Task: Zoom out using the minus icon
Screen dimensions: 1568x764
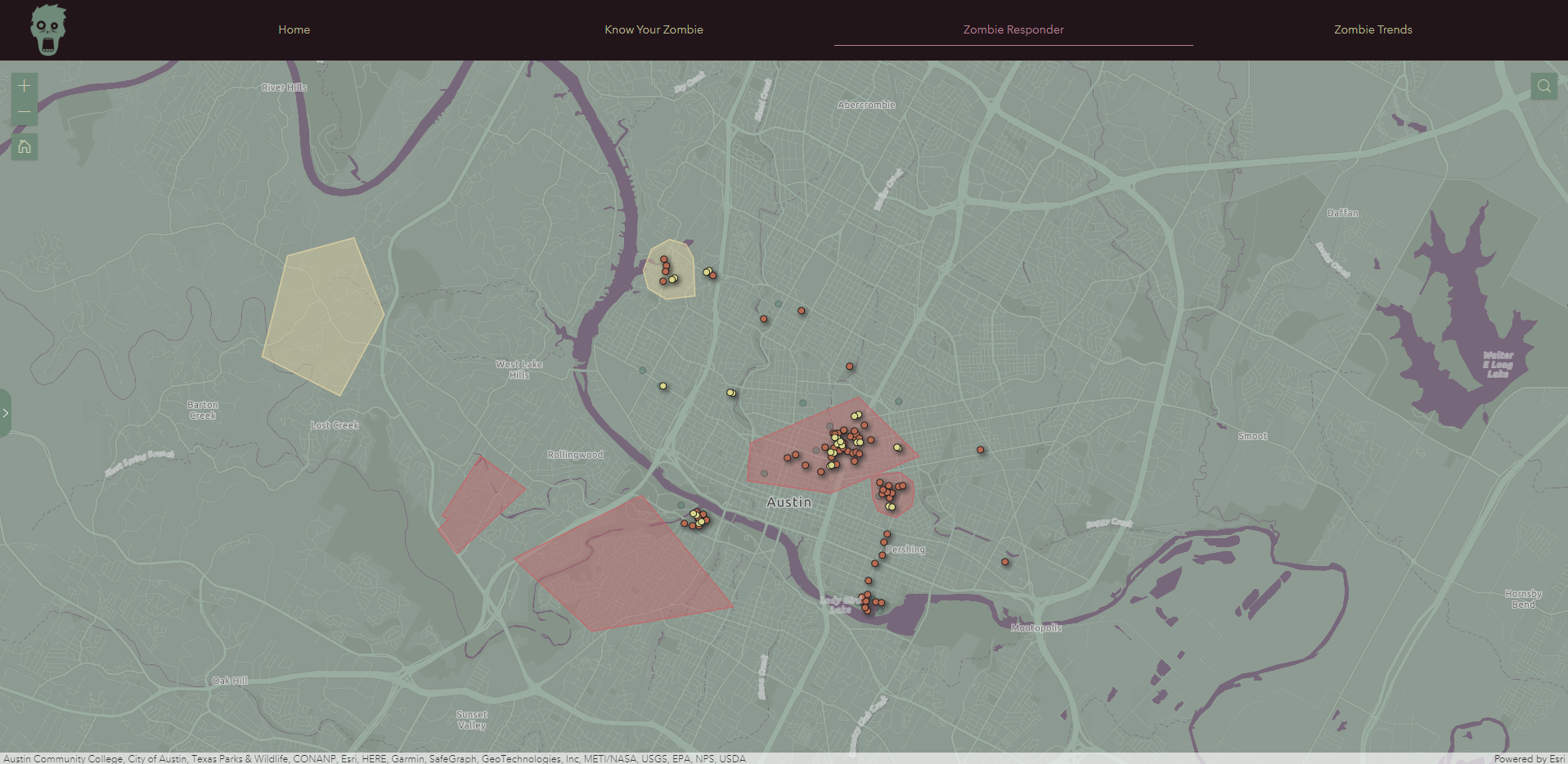Action: [24, 111]
